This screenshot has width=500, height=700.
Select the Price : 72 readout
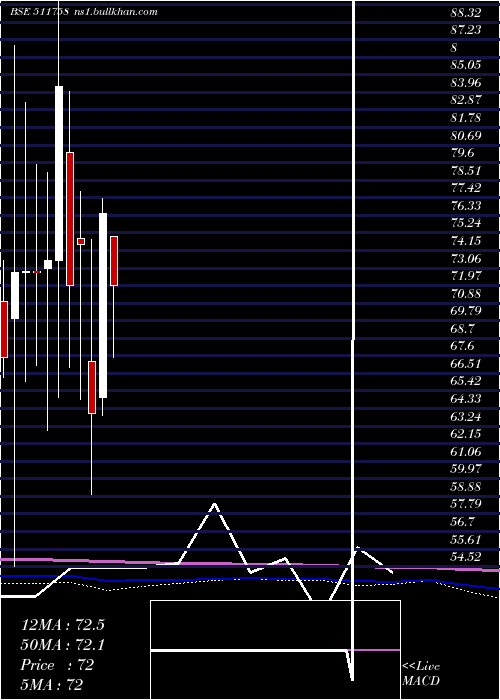click(x=57, y=665)
